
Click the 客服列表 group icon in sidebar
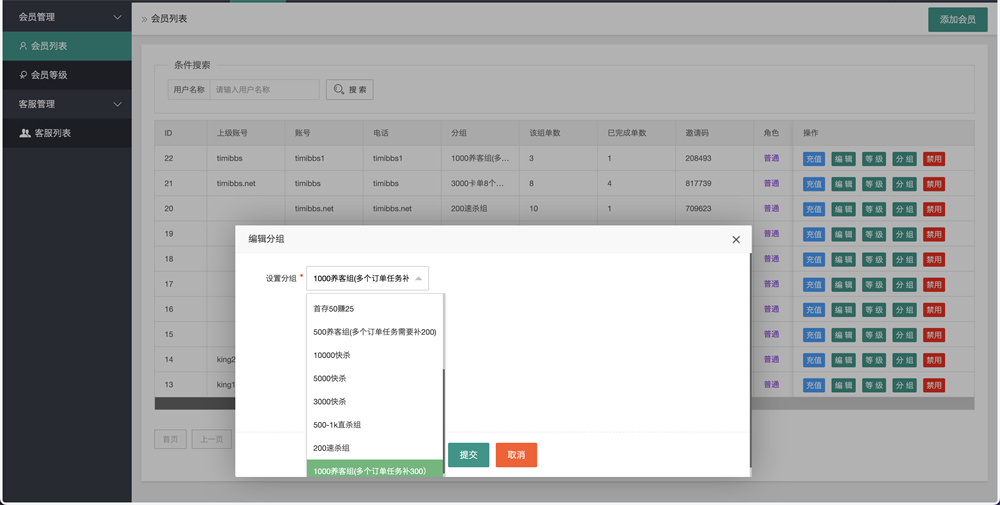25,133
